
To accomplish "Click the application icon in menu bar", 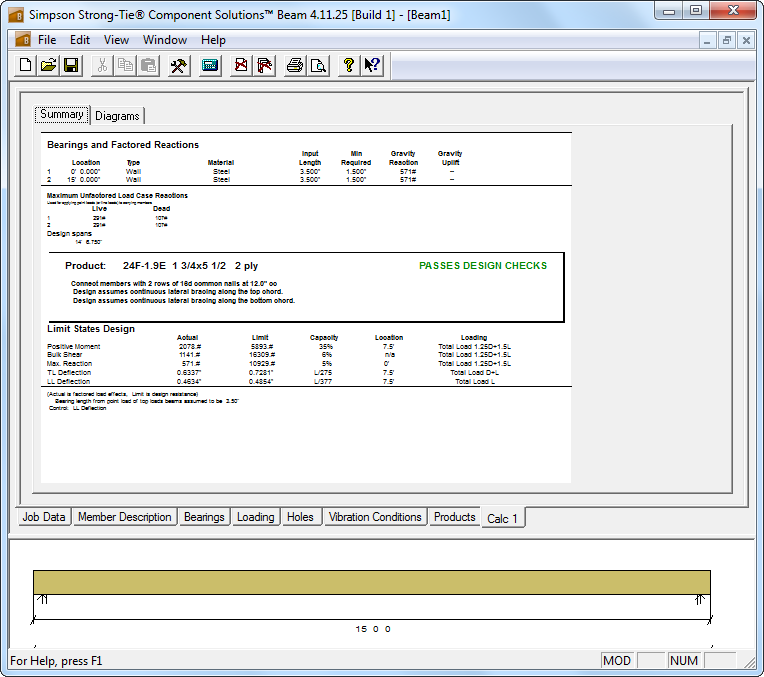I will (x=22, y=40).
